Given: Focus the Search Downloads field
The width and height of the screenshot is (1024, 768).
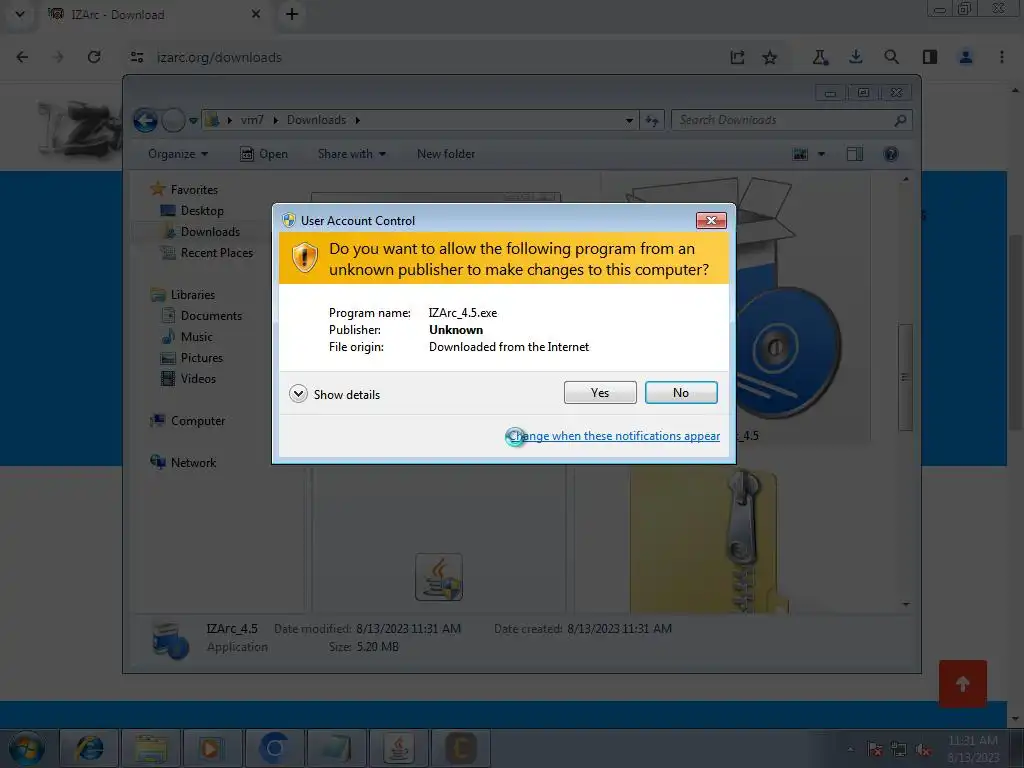Looking at the screenshot, I should pyautogui.click(x=791, y=120).
